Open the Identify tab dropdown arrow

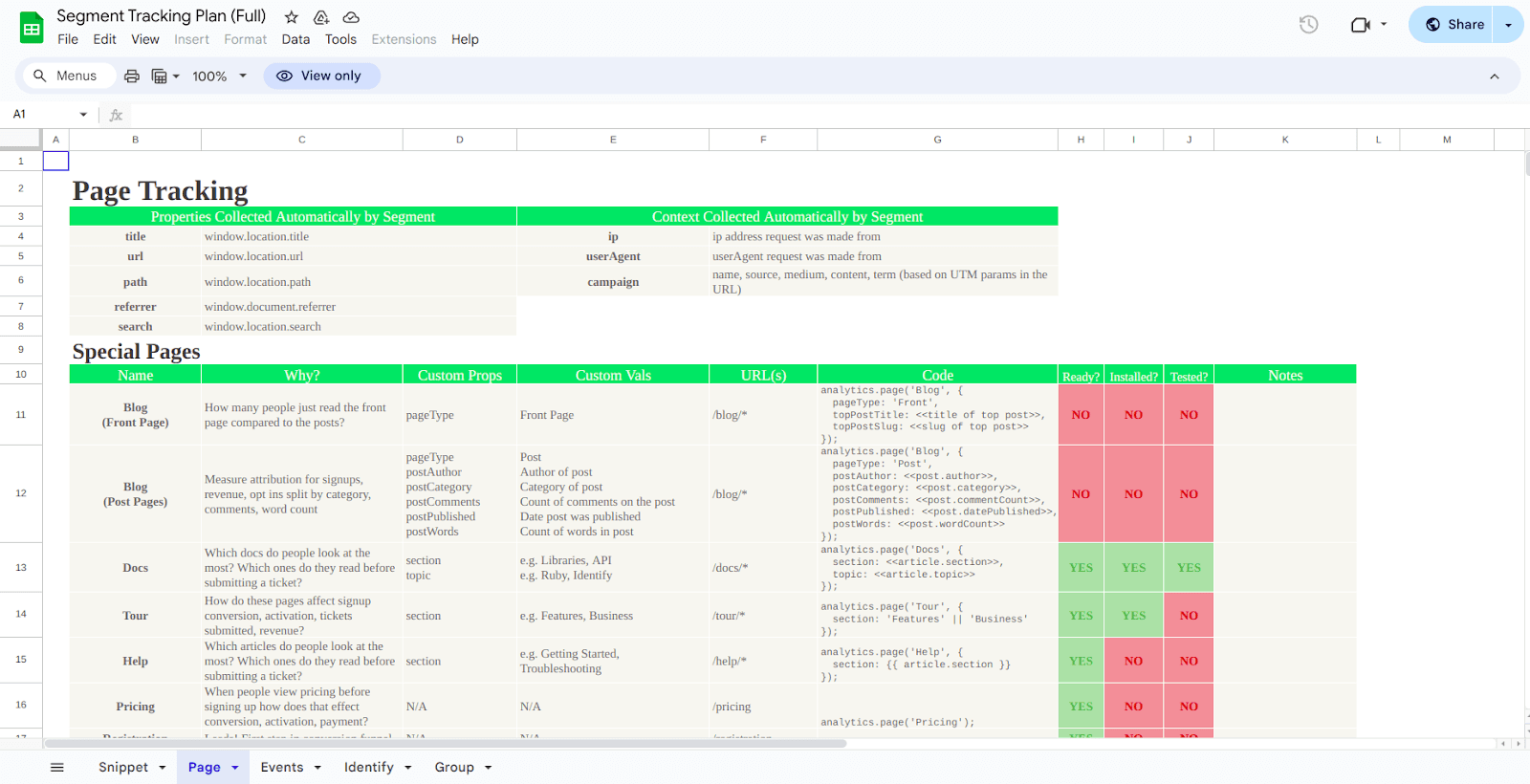click(408, 768)
